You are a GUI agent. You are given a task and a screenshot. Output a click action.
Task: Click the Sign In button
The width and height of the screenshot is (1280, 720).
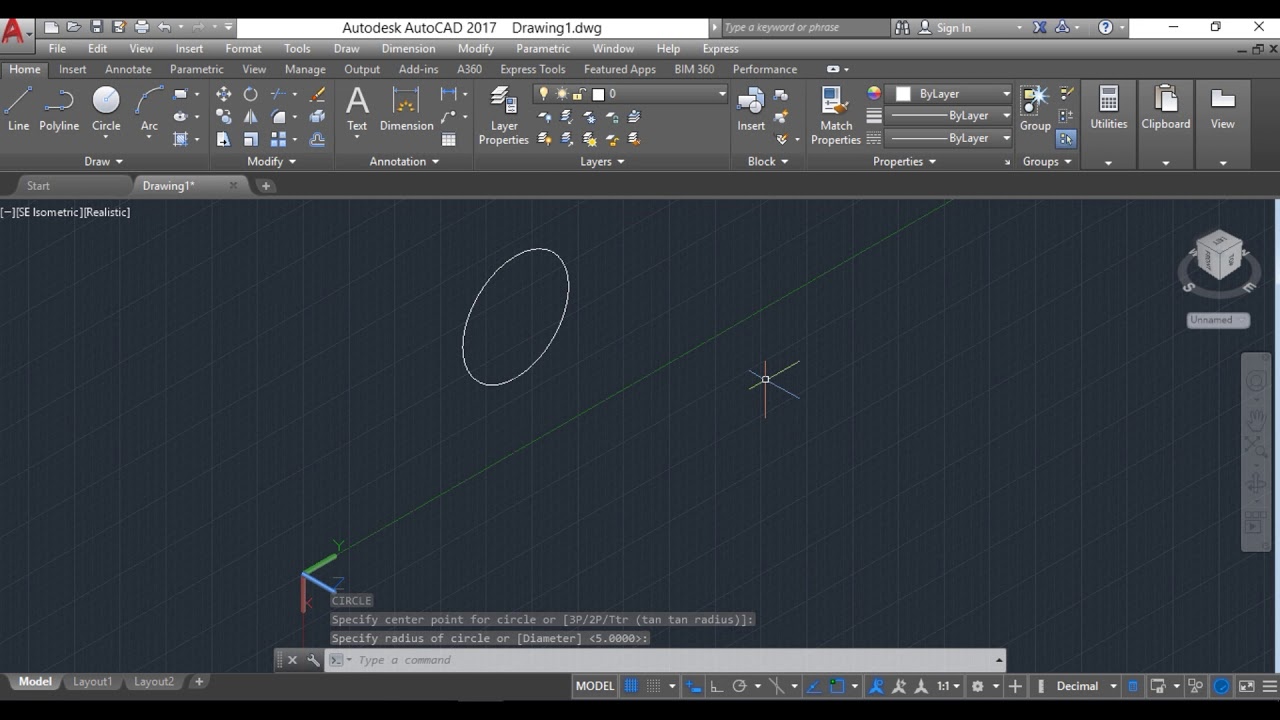(945, 27)
